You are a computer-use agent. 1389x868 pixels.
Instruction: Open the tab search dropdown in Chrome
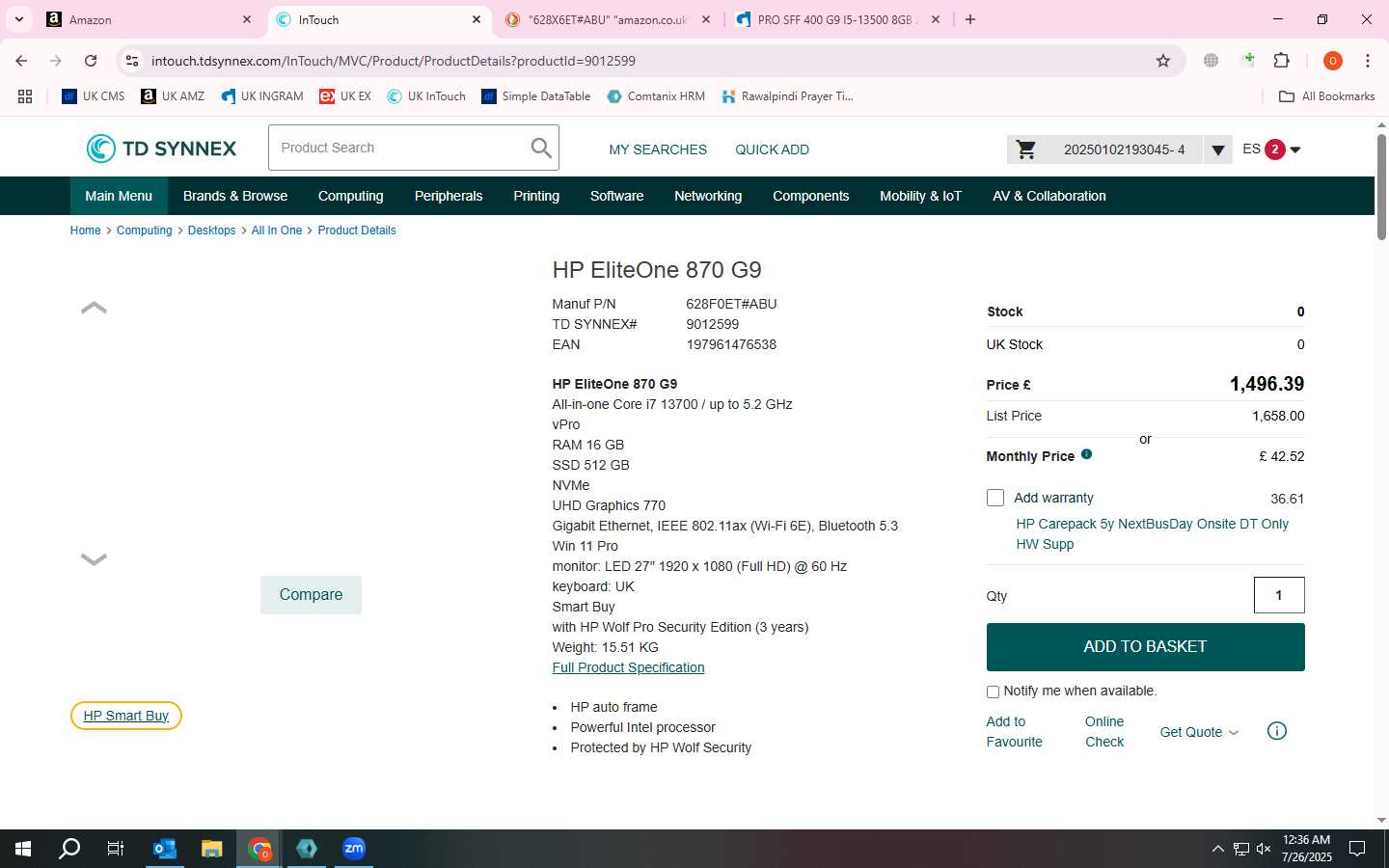[x=18, y=19]
